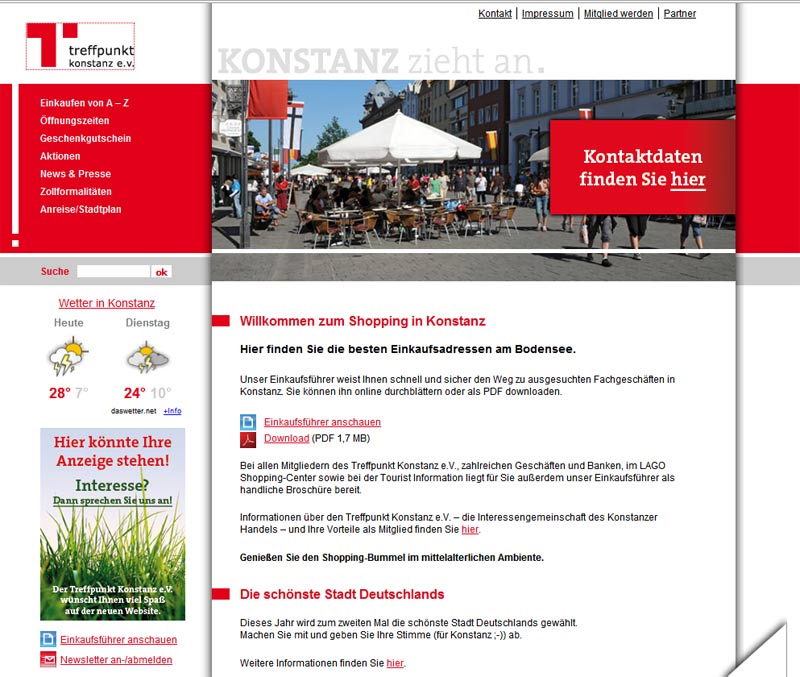
Task: Click 'Genießen Sie den Shopping-Bummel' bold line
Action: pos(392,558)
